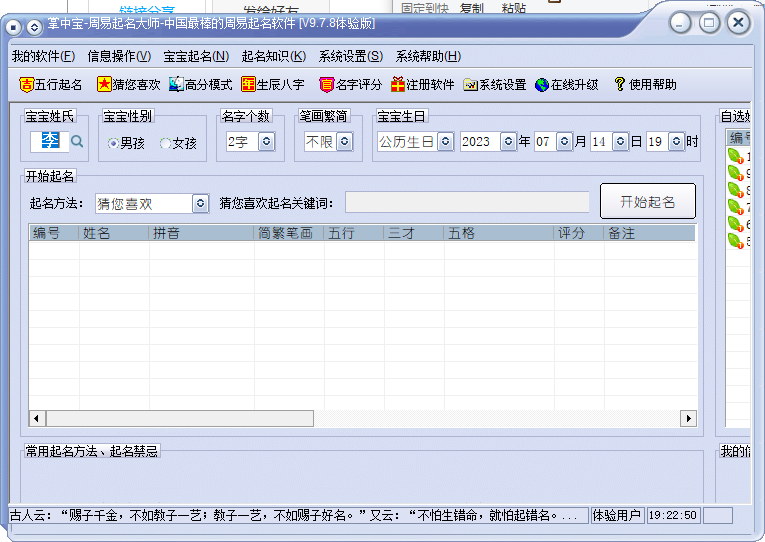Close the 周易起名大师 window
The height and width of the screenshot is (542, 765).
(739, 23)
